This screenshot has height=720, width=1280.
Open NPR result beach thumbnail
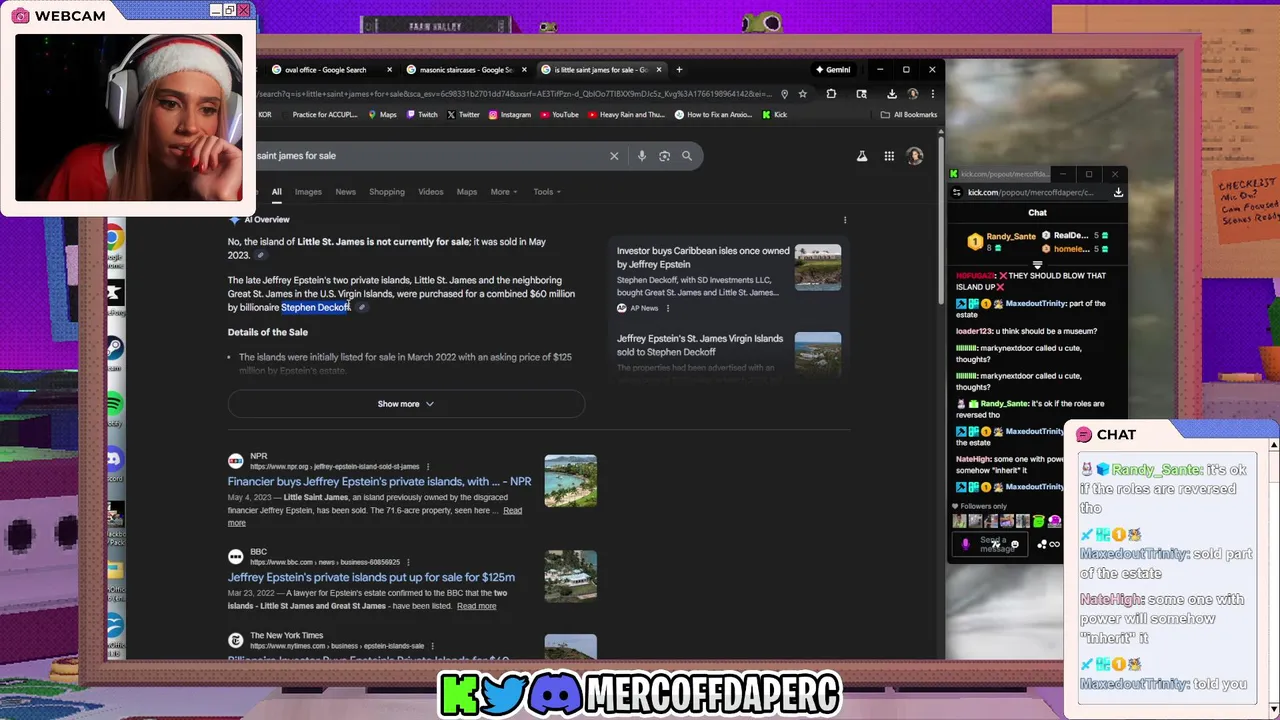(571, 481)
